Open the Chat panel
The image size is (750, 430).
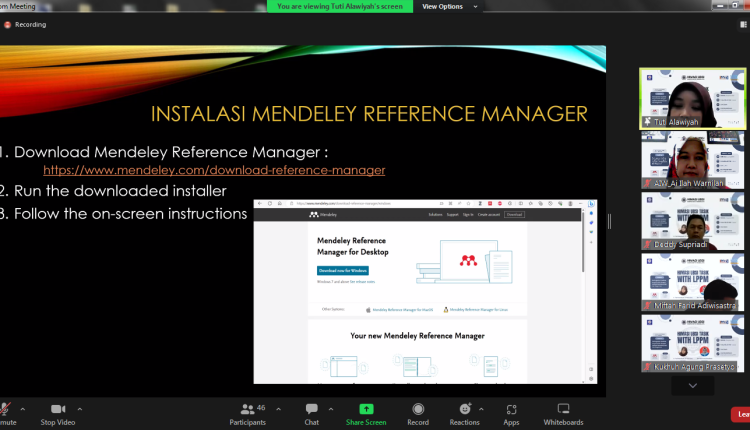311,414
